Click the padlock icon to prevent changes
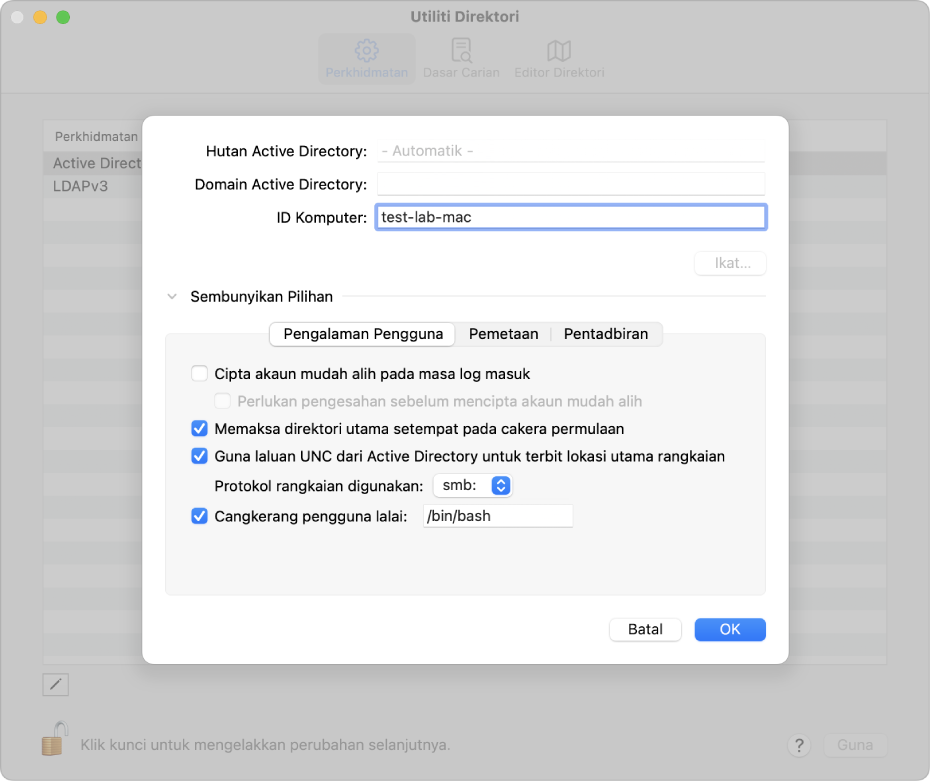 point(55,739)
